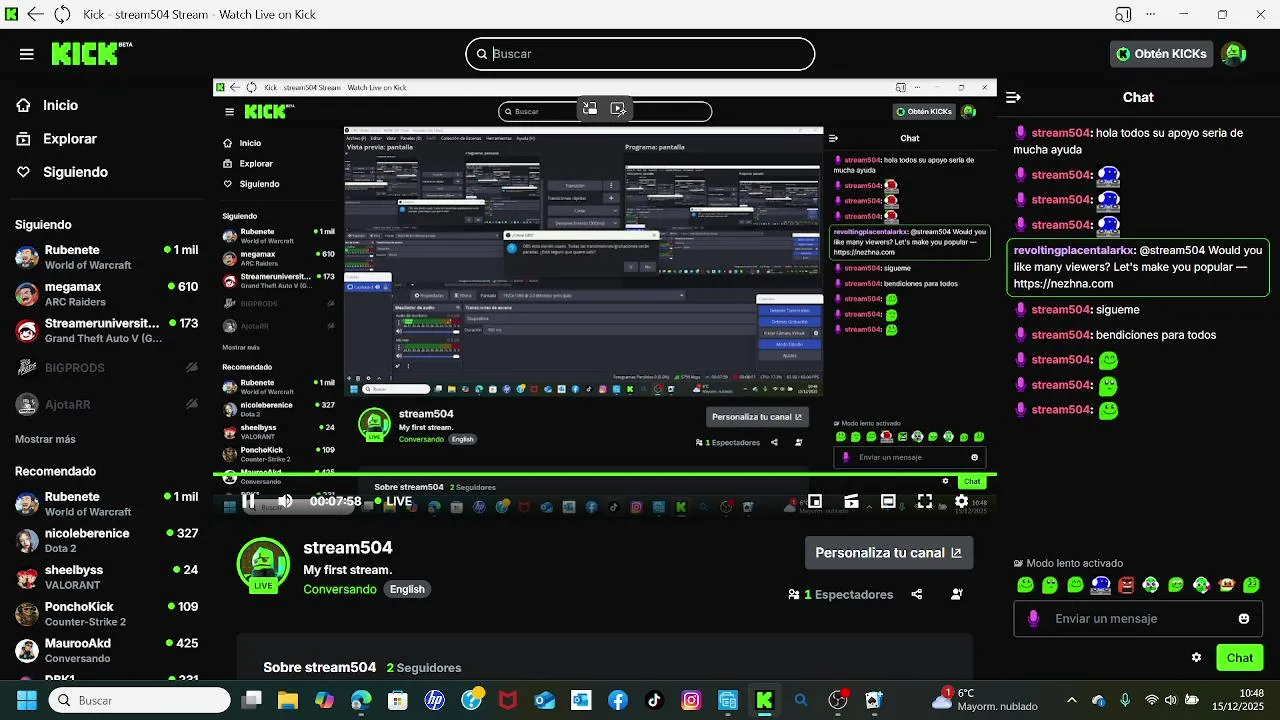Open Windows Start menu
Screen dimensions: 1280x720
click(x=26, y=700)
